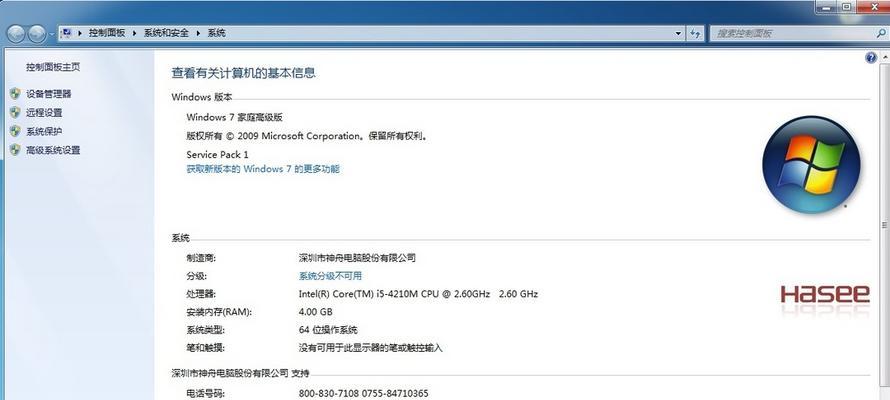Click the manufacturer value 深圳市神舟电脑股份有限公司
Image resolution: width=890 pixels, height=400 pixels.
(x=357, y=258)
